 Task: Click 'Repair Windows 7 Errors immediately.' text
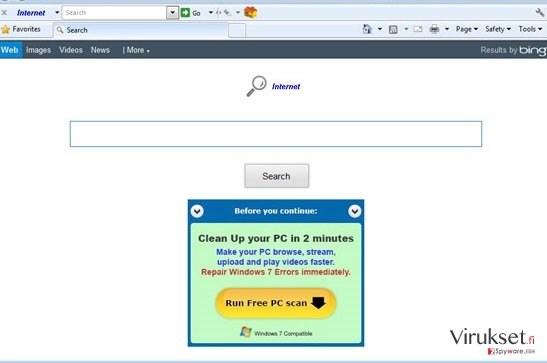point(276,272)
